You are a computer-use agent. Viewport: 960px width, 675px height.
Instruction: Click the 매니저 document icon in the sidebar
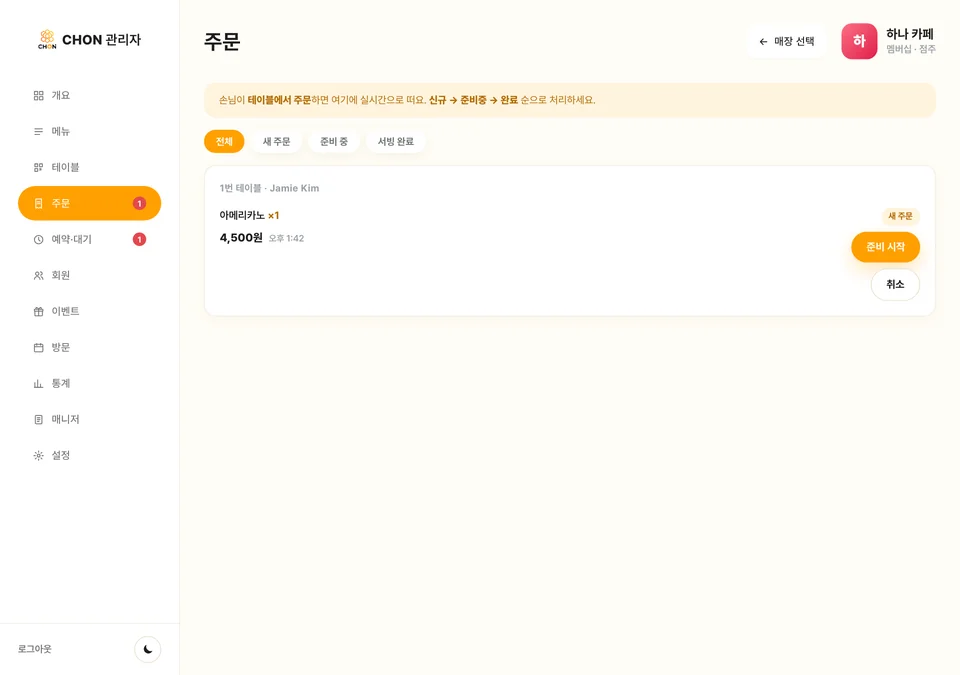[x=39, y=420]
